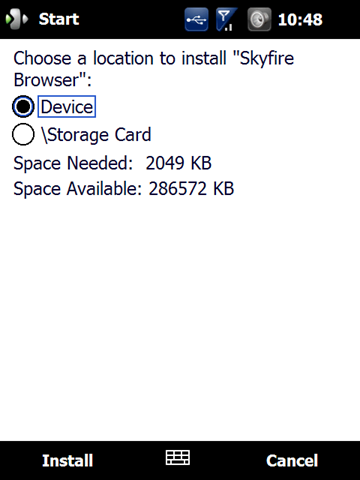Click the 286572 KB value
Image resolution: width=360 pixels, height=480 pixels.
(x=191, y=188)
